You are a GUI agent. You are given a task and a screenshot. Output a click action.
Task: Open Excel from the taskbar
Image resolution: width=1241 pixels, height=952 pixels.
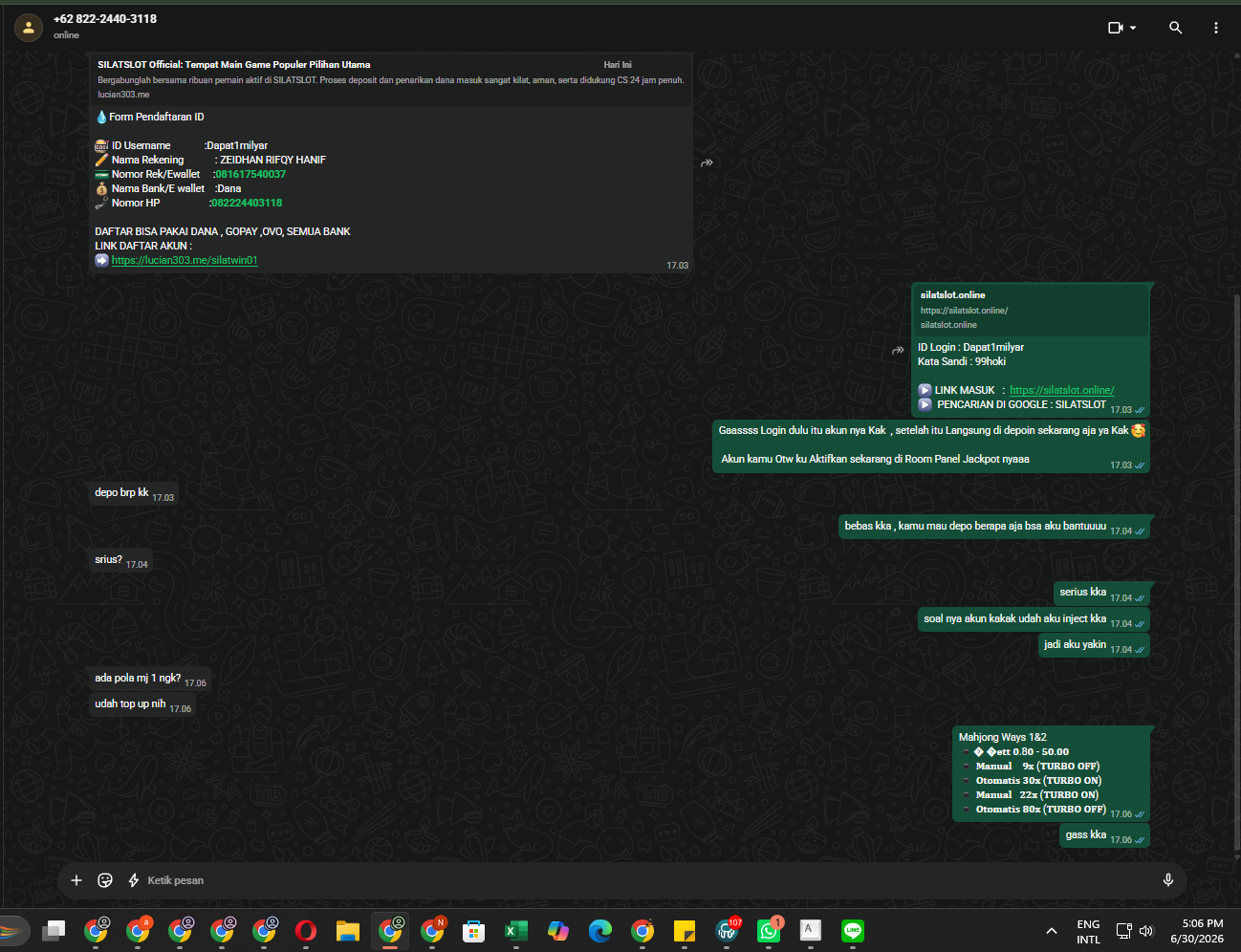point(516,930)
